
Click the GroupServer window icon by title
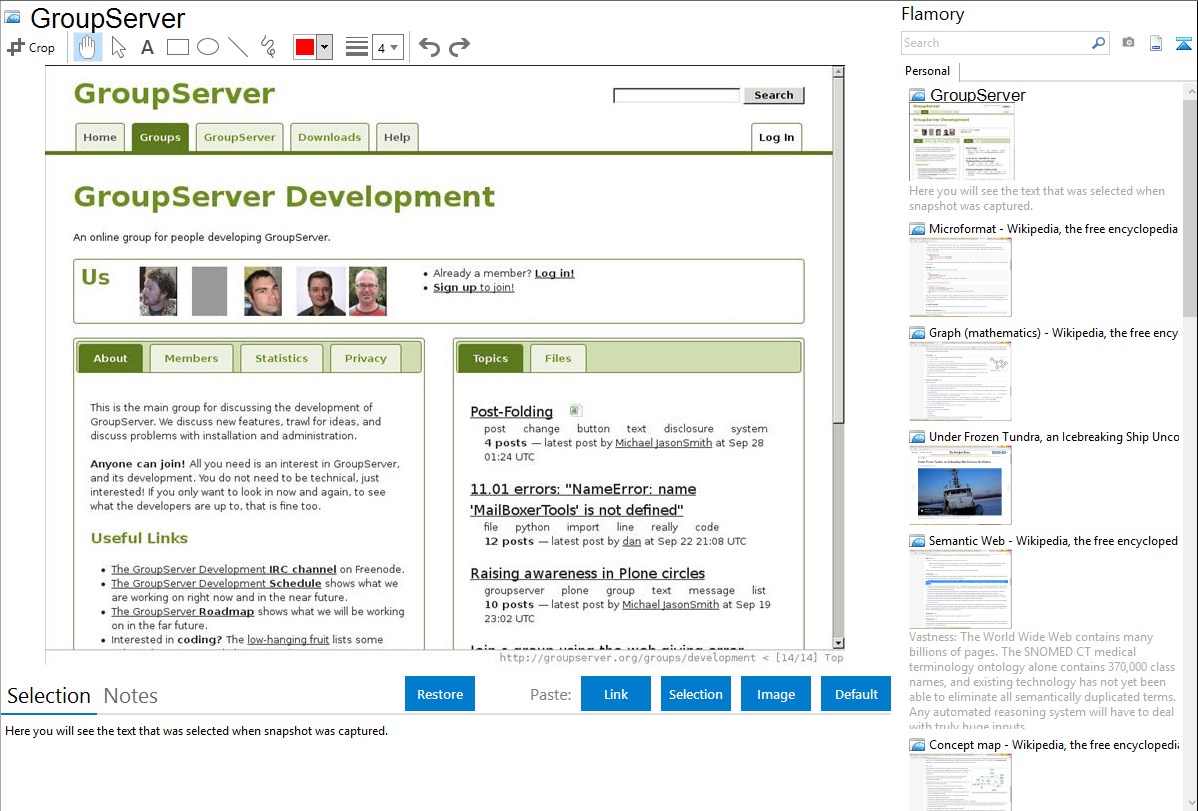coord(13,17)
